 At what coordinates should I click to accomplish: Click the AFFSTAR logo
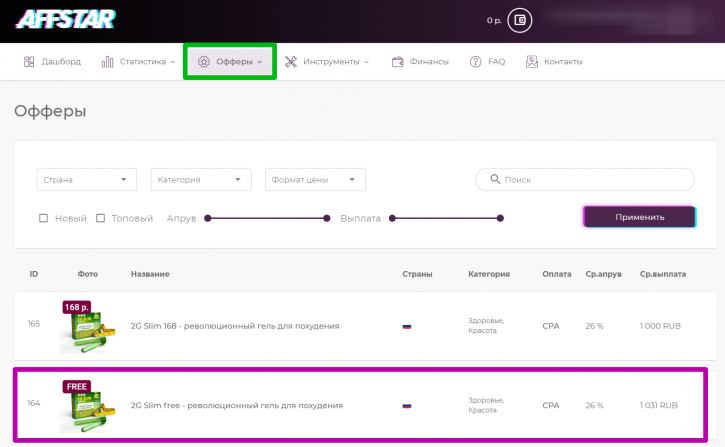click(66, 20)
